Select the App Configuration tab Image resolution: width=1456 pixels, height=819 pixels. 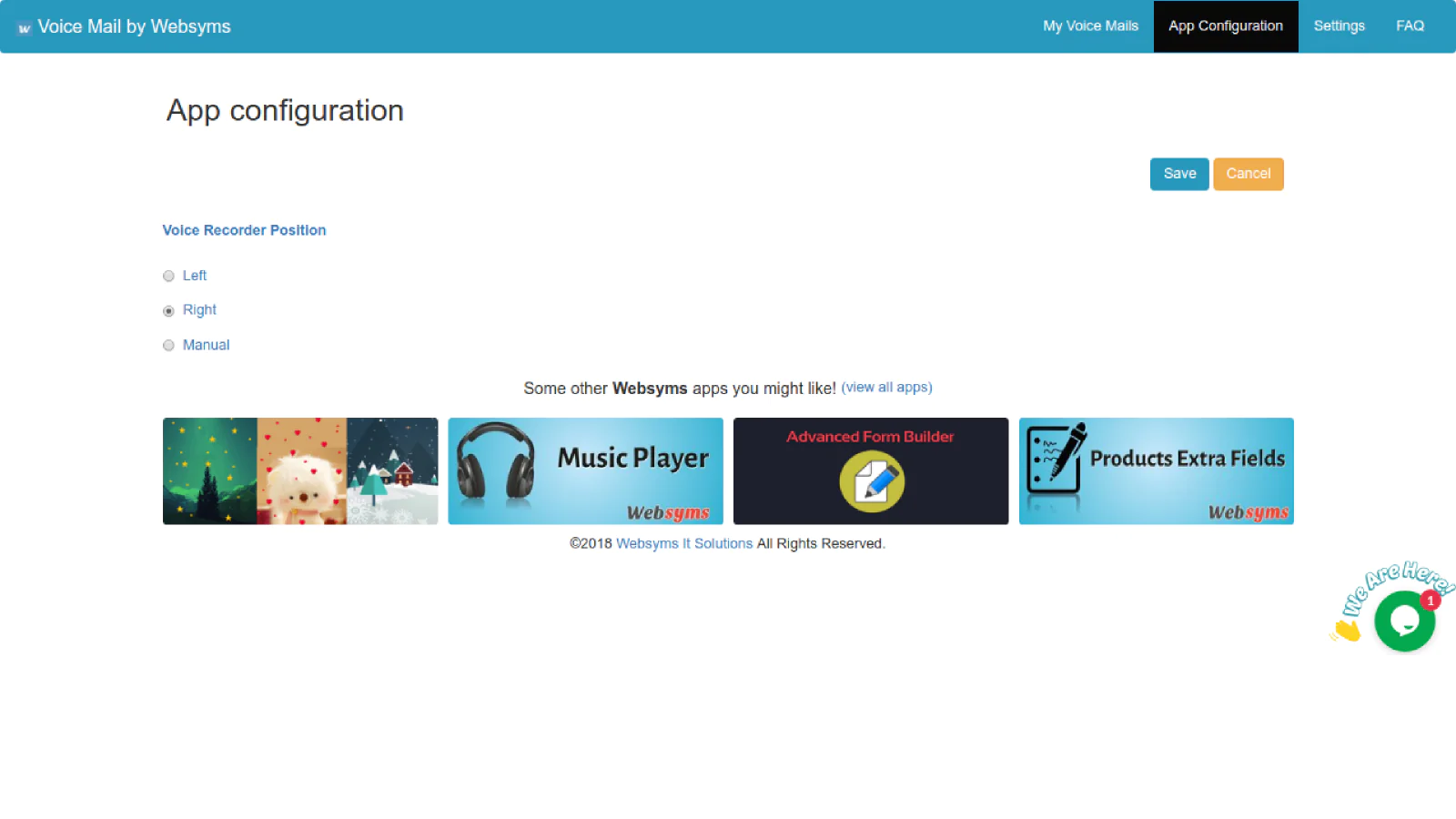(x=1226, y=26)
